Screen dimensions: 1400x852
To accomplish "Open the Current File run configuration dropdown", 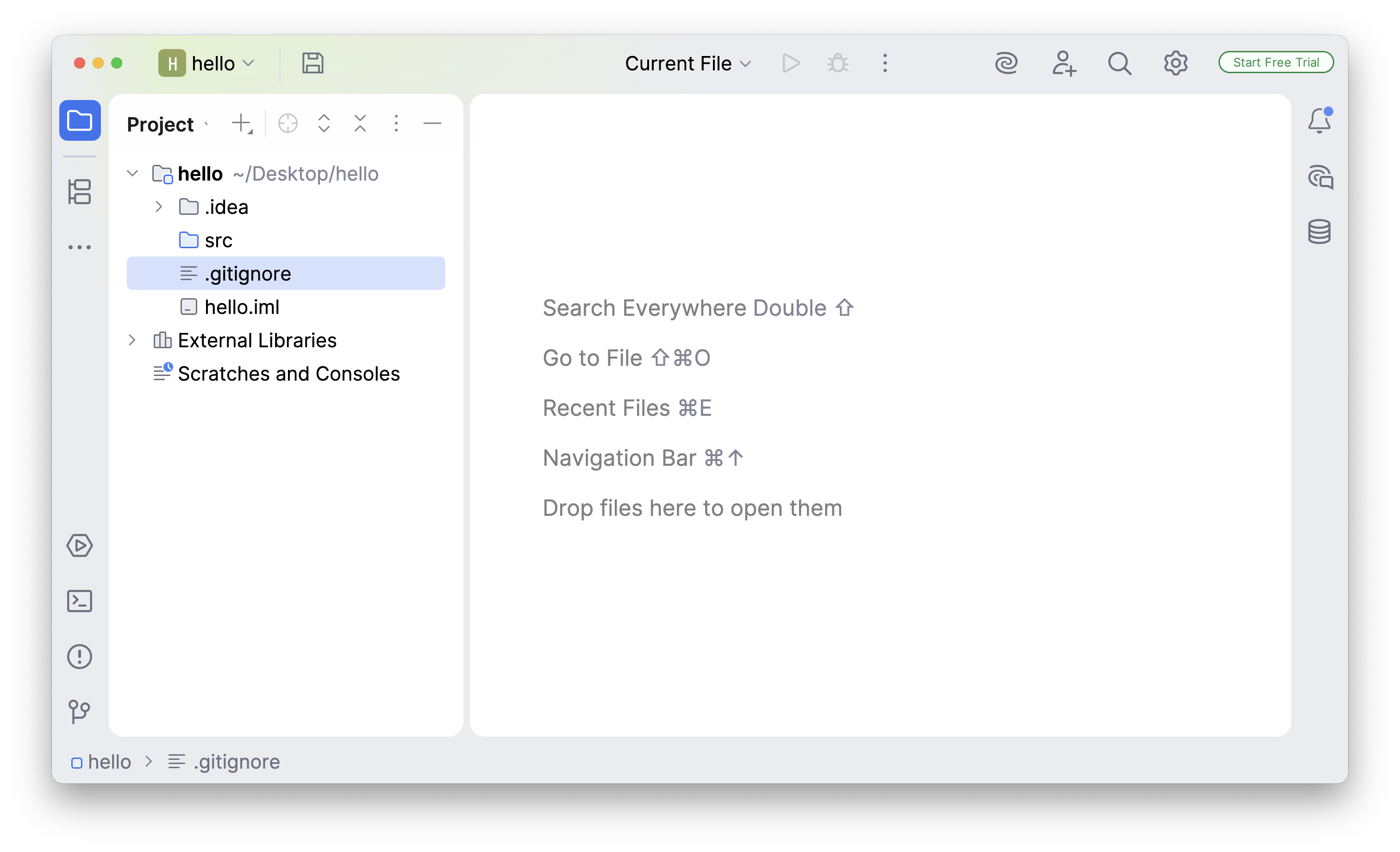I will (x=688, y=63).
